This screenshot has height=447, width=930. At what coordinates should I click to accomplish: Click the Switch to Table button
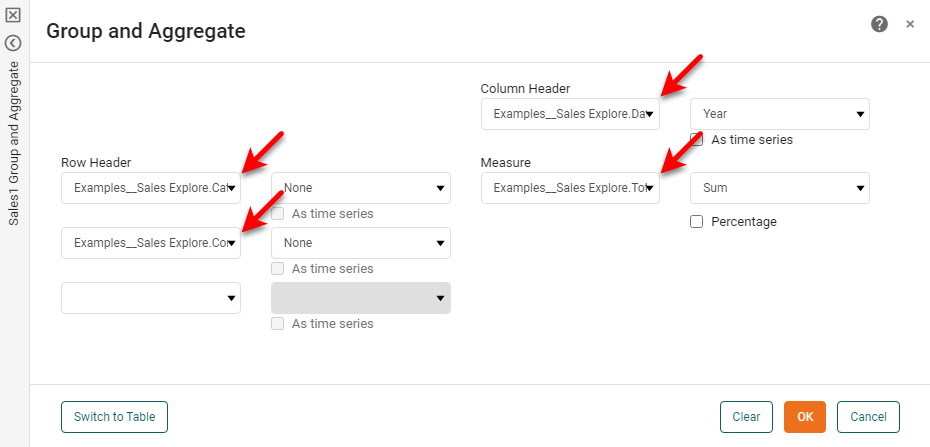pos(114,417)
